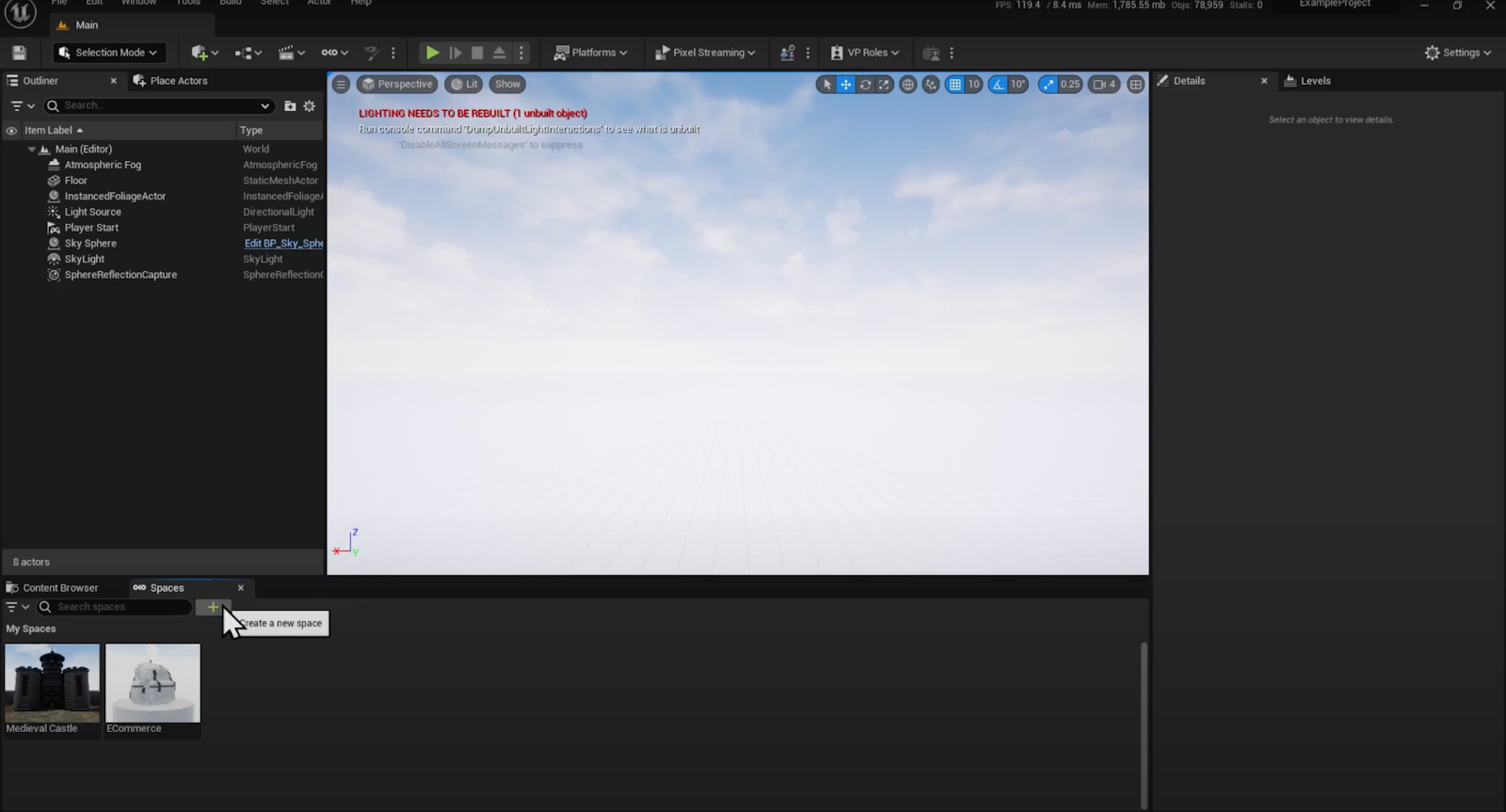
Task: Click the Play button in the toolbar
Action: (432, 53)
